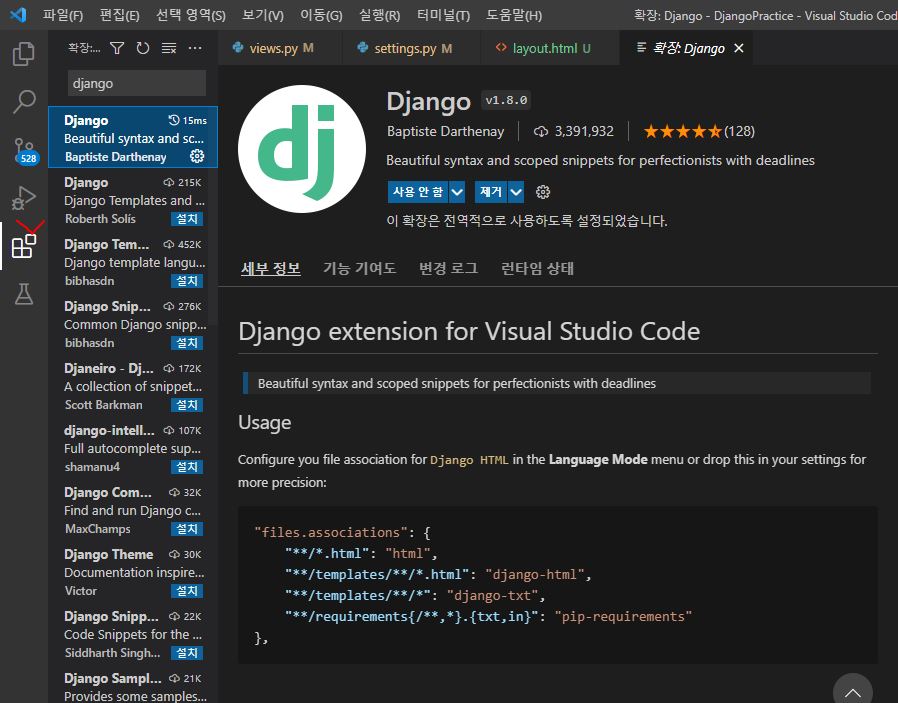Screen dimensions: 898x703
Task: Click the VS Code logo icon
Action: [x=18, y=14]
